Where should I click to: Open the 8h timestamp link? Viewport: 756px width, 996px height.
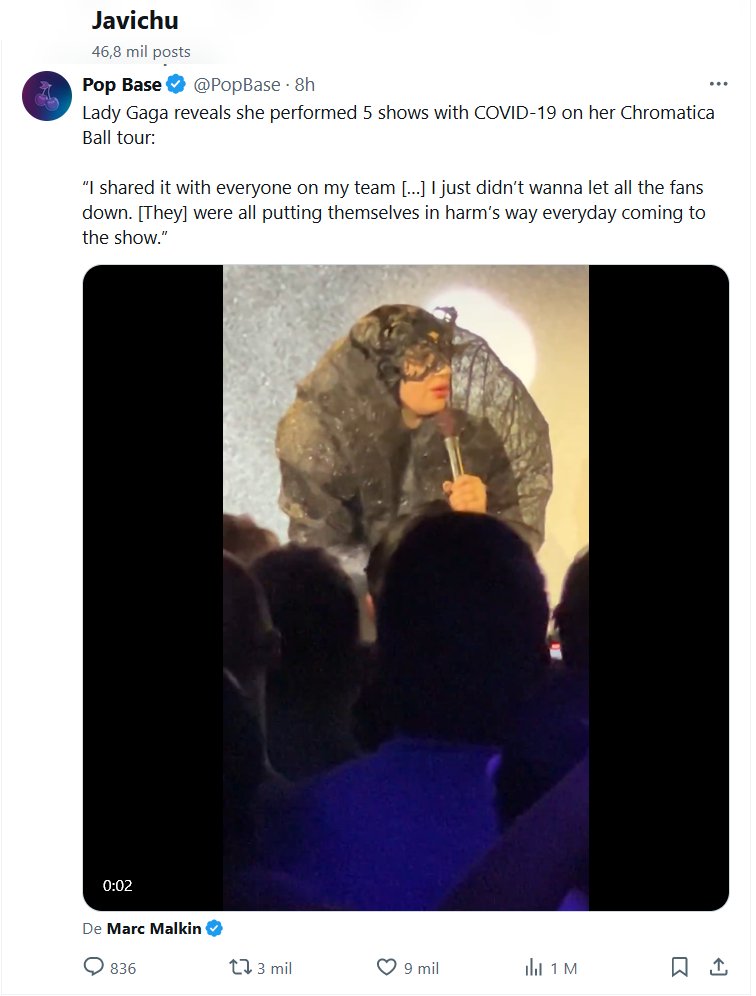[x=304, y=85]
